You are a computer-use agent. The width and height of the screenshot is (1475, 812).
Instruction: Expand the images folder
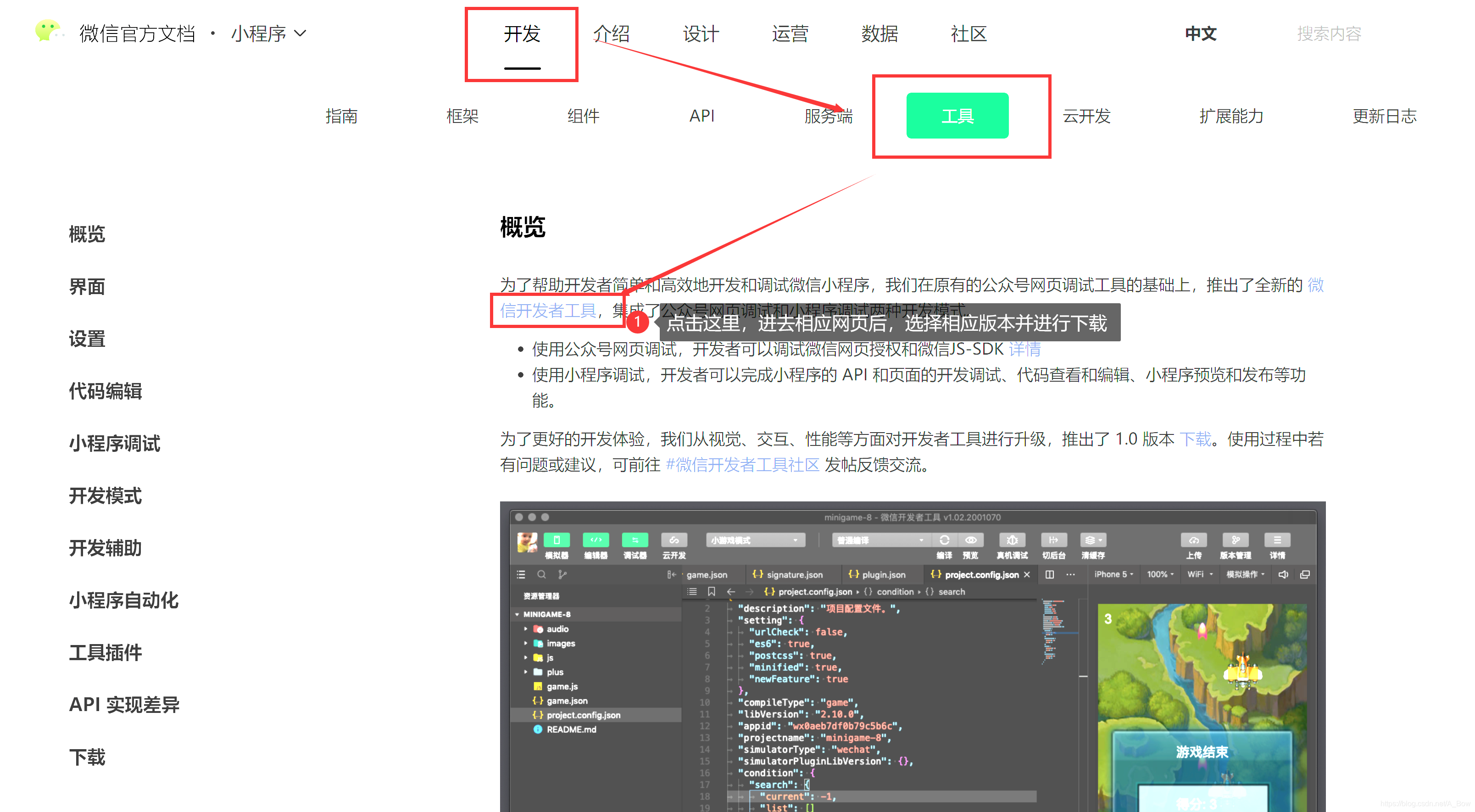(x=526, y=643)
